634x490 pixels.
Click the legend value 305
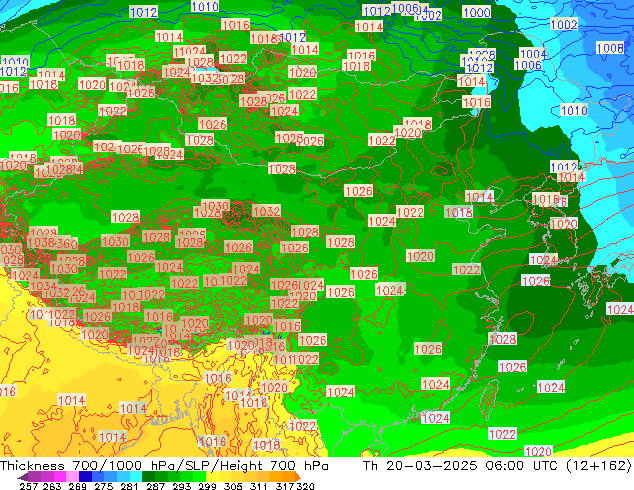[233, 486]
